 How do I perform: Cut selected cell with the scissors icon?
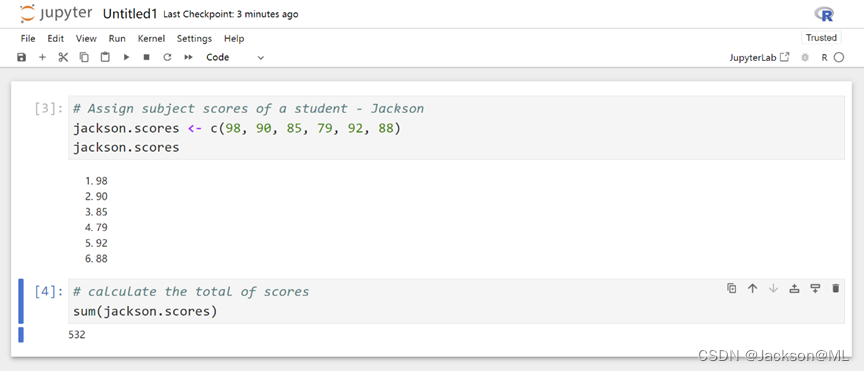tap(63, 57)
